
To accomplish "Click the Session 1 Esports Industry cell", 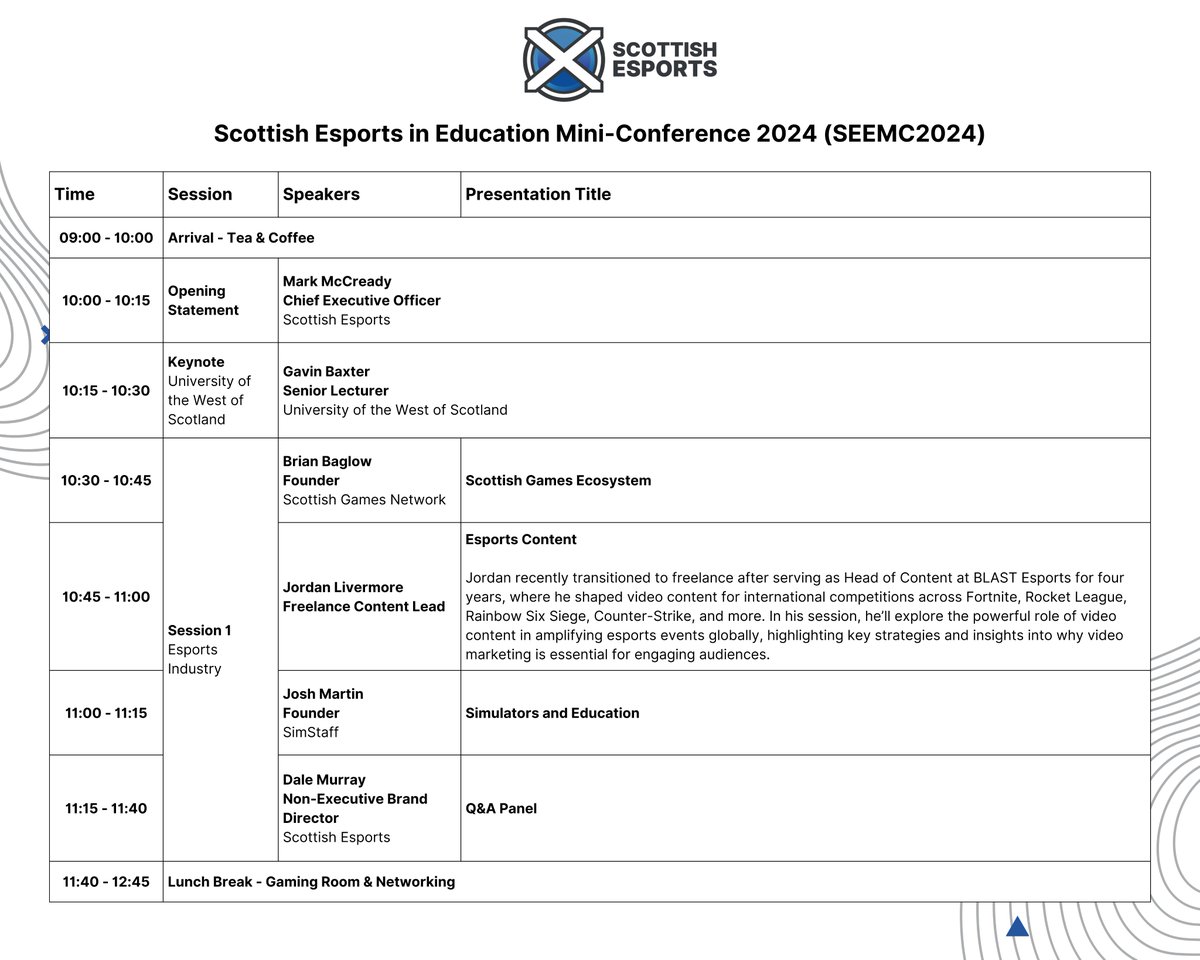I will click(200, 649).
